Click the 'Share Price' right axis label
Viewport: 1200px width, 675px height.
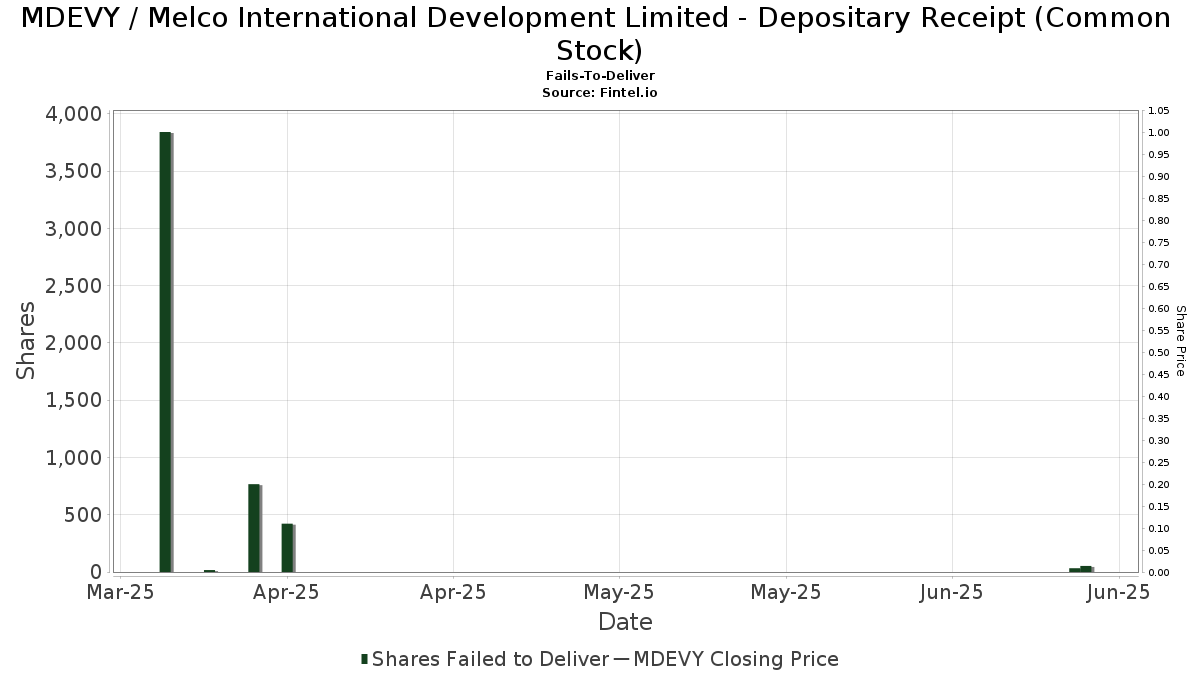(x=1180, y=341)
